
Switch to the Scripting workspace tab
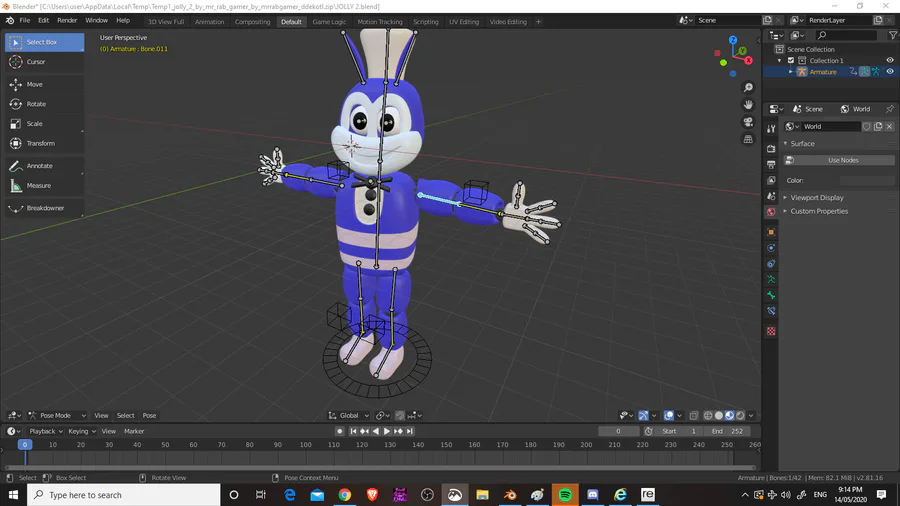(425, 22)
